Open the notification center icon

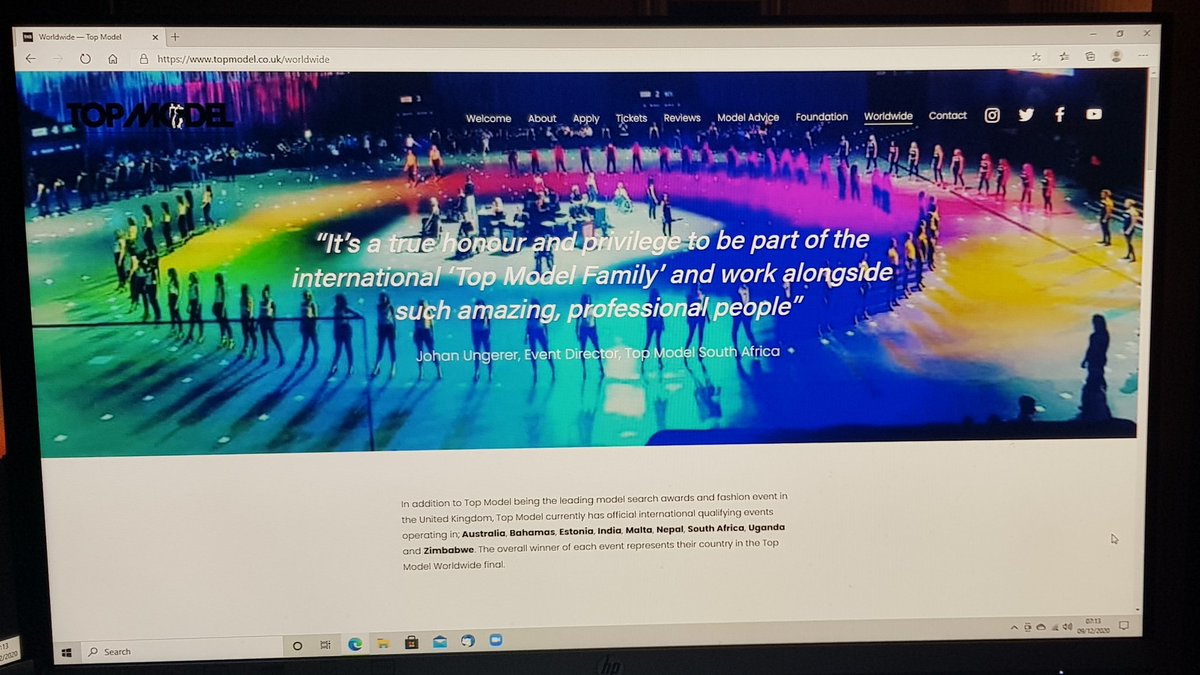pos(1124,626)
